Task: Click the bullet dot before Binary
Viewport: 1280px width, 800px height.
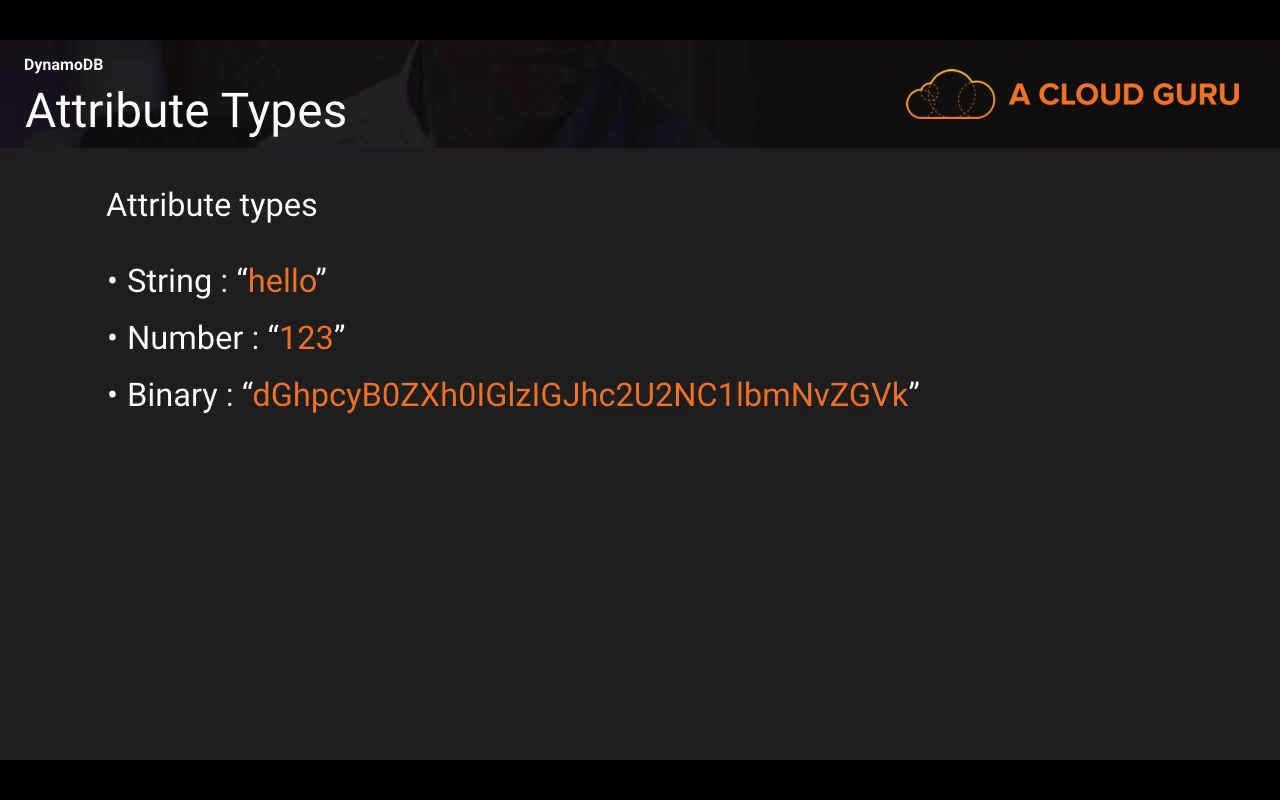Action: pyautogui.click(x=112, y=395)
